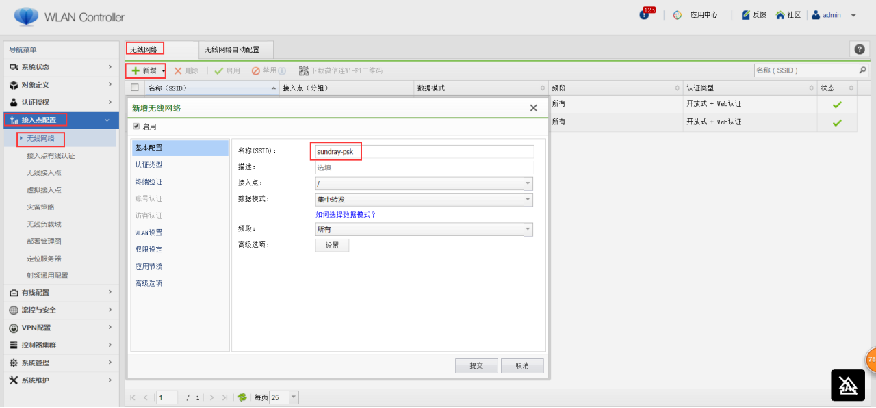876x408 pixels.
Task: Expand the VPN配置 sidebar section
Action: point(61,327)
